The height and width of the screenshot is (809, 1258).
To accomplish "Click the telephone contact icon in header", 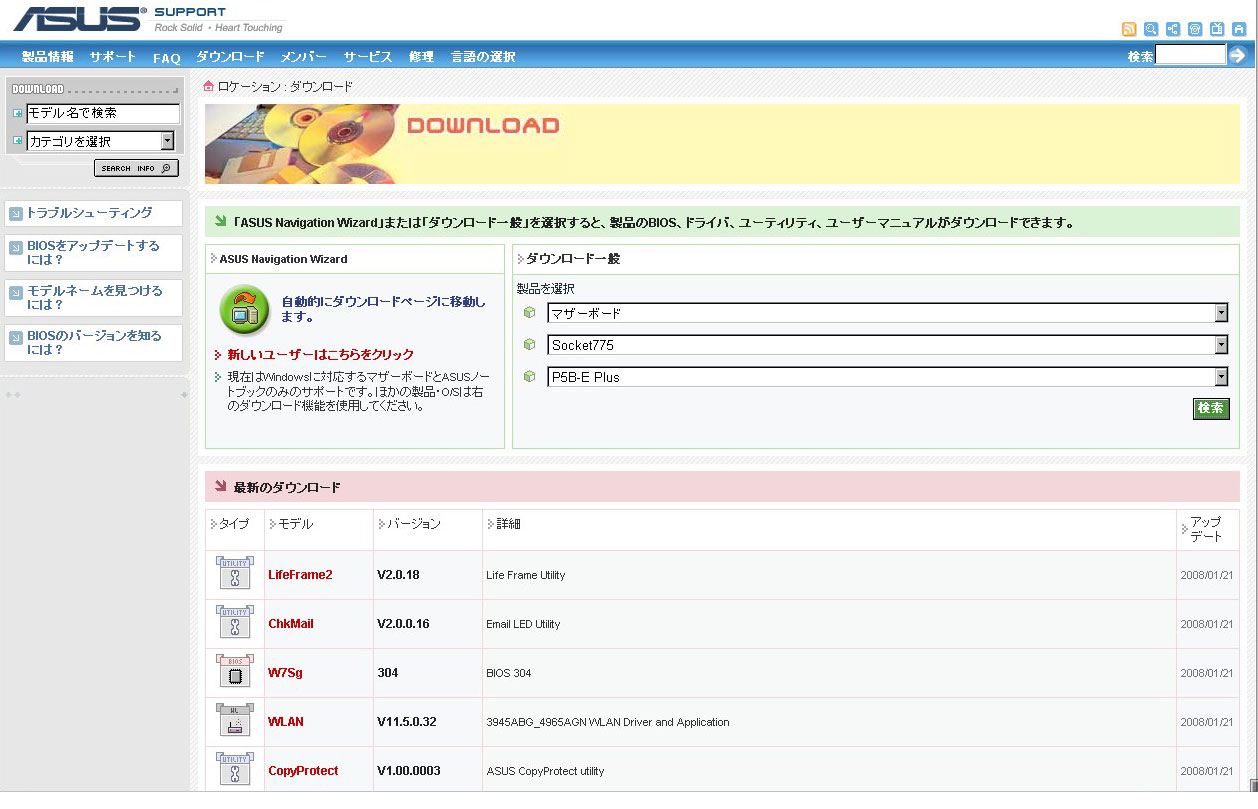I will 1195,29.
